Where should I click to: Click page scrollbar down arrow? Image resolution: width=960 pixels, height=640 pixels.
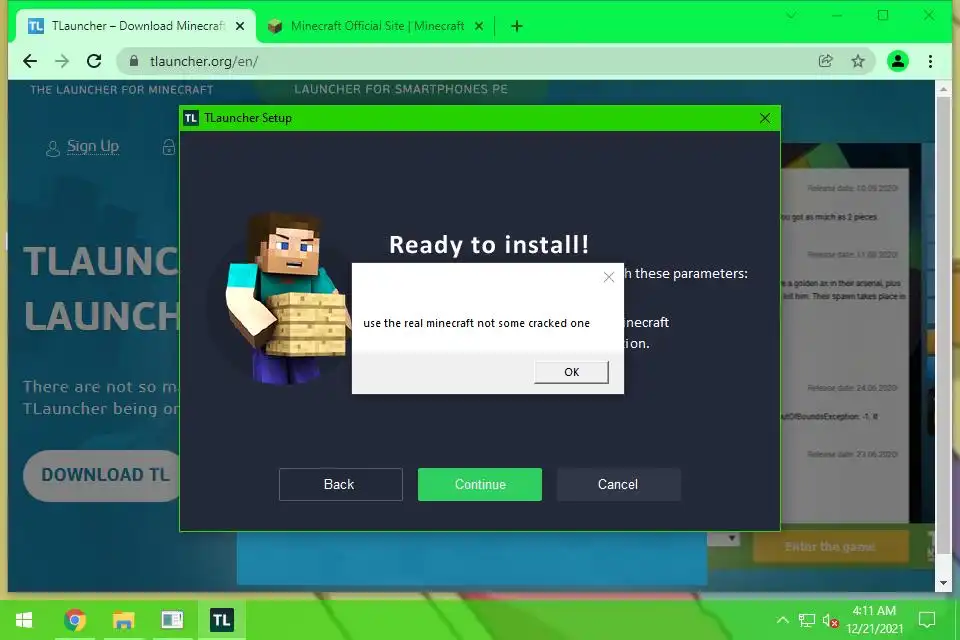click(943, 583)
